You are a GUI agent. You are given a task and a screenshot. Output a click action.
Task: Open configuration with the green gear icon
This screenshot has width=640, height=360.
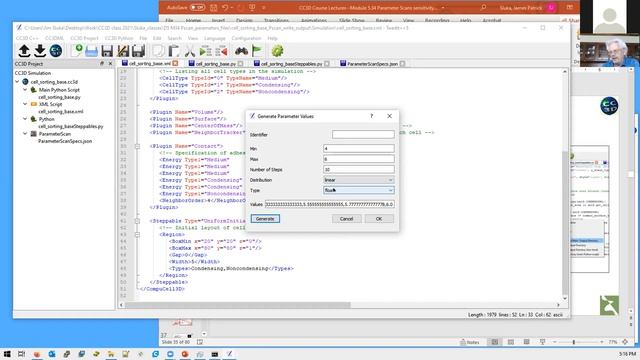click(277, 51)
